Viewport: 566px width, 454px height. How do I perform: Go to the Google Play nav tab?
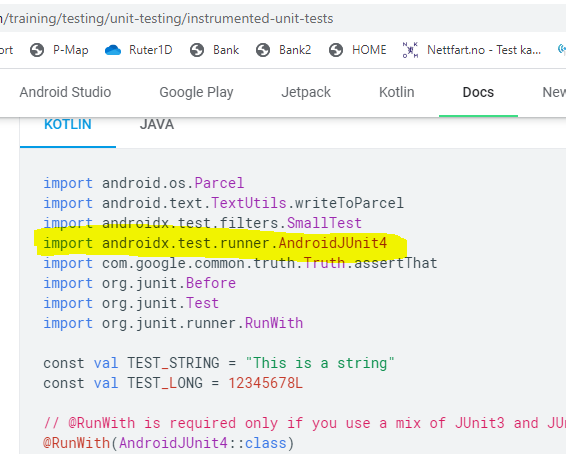pyautogui.click(x=196, y=92)
